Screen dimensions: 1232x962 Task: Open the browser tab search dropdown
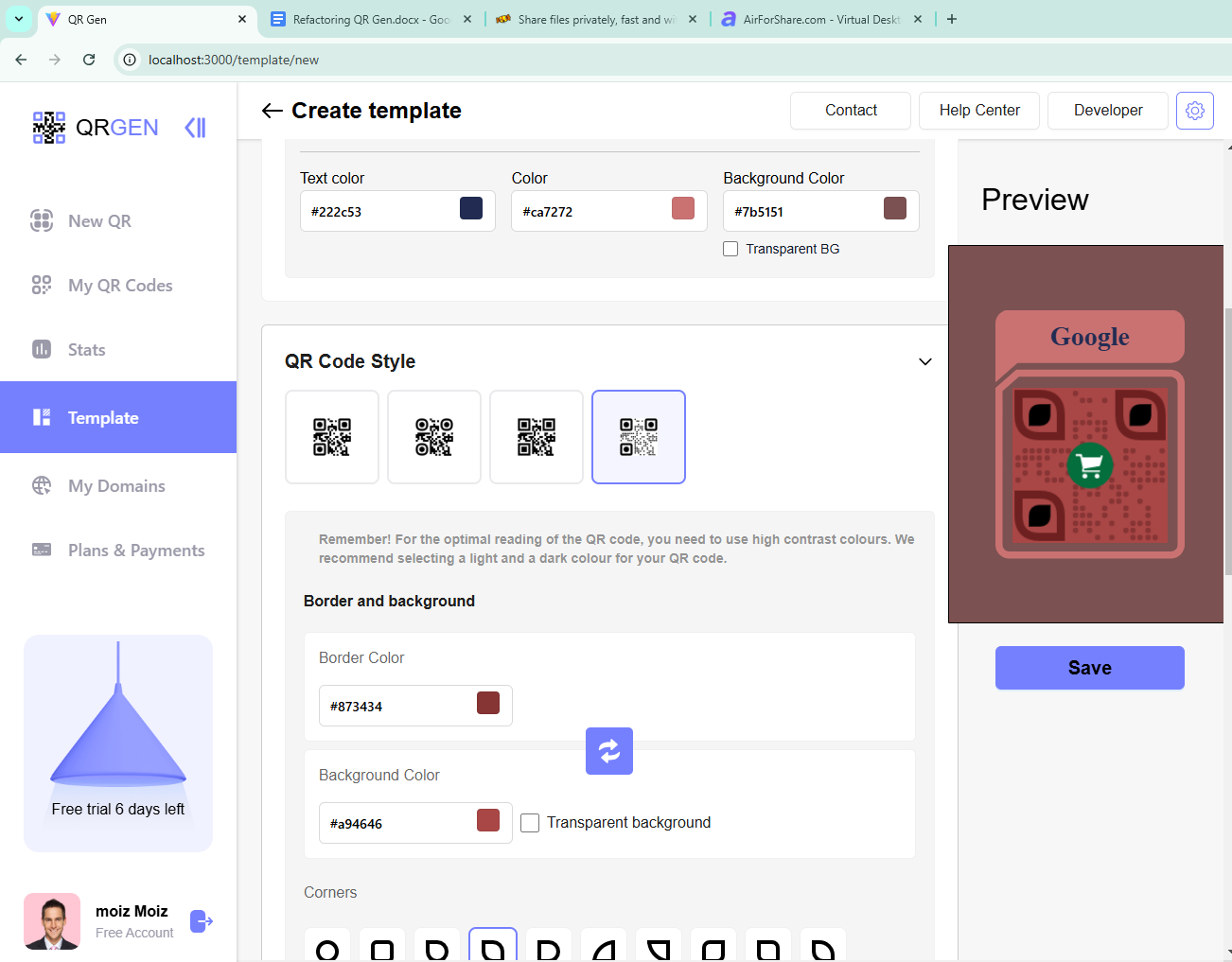(19, 19)
